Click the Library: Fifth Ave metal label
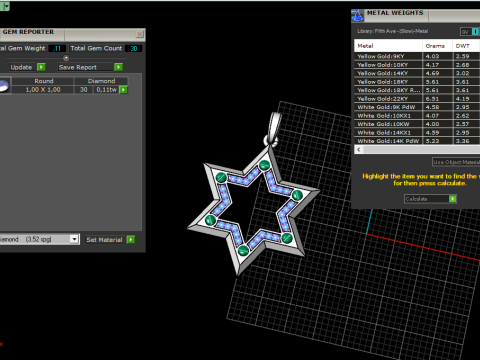The image size is (480, 360). click(x=393, y=31)
